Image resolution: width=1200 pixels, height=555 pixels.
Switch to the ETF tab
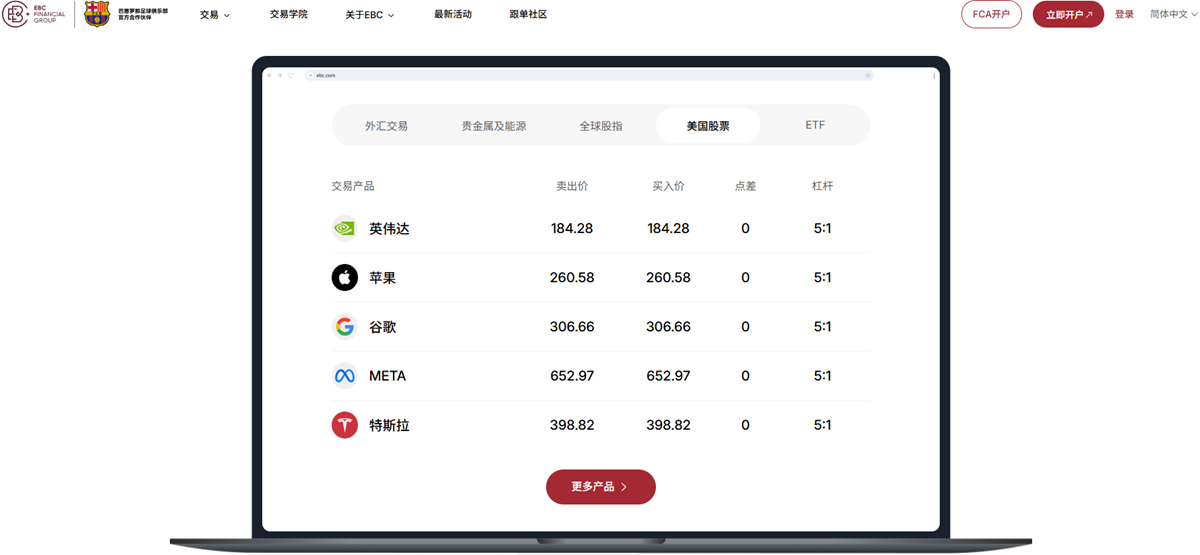click(x=815, y=126)
